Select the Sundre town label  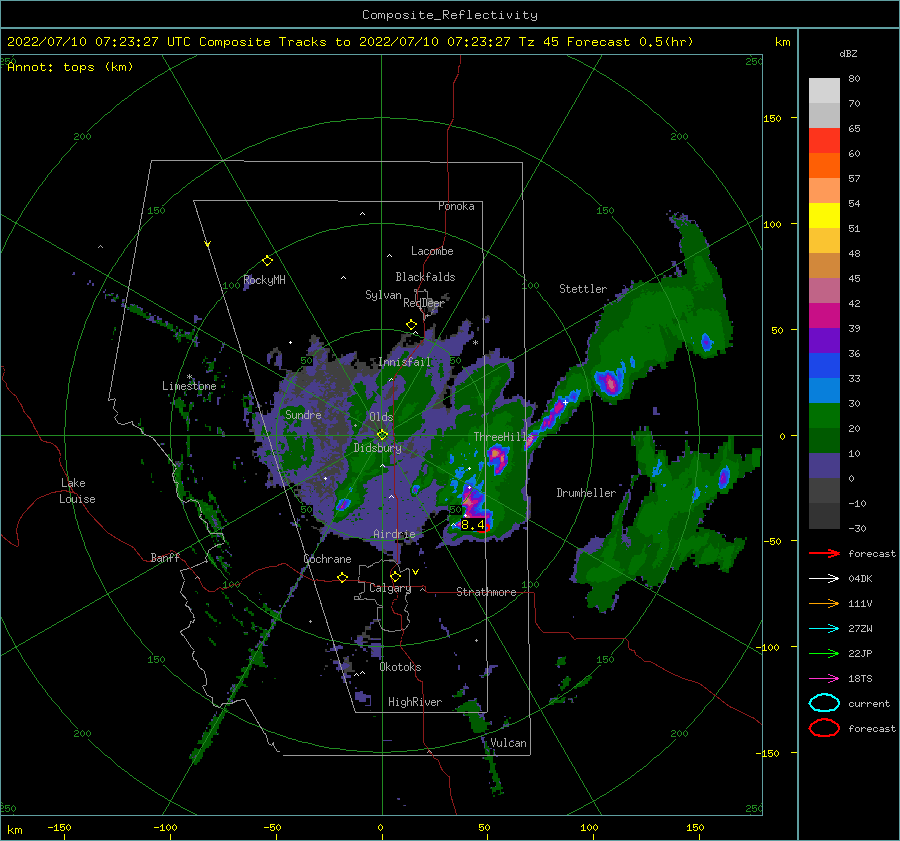(303, 414)
